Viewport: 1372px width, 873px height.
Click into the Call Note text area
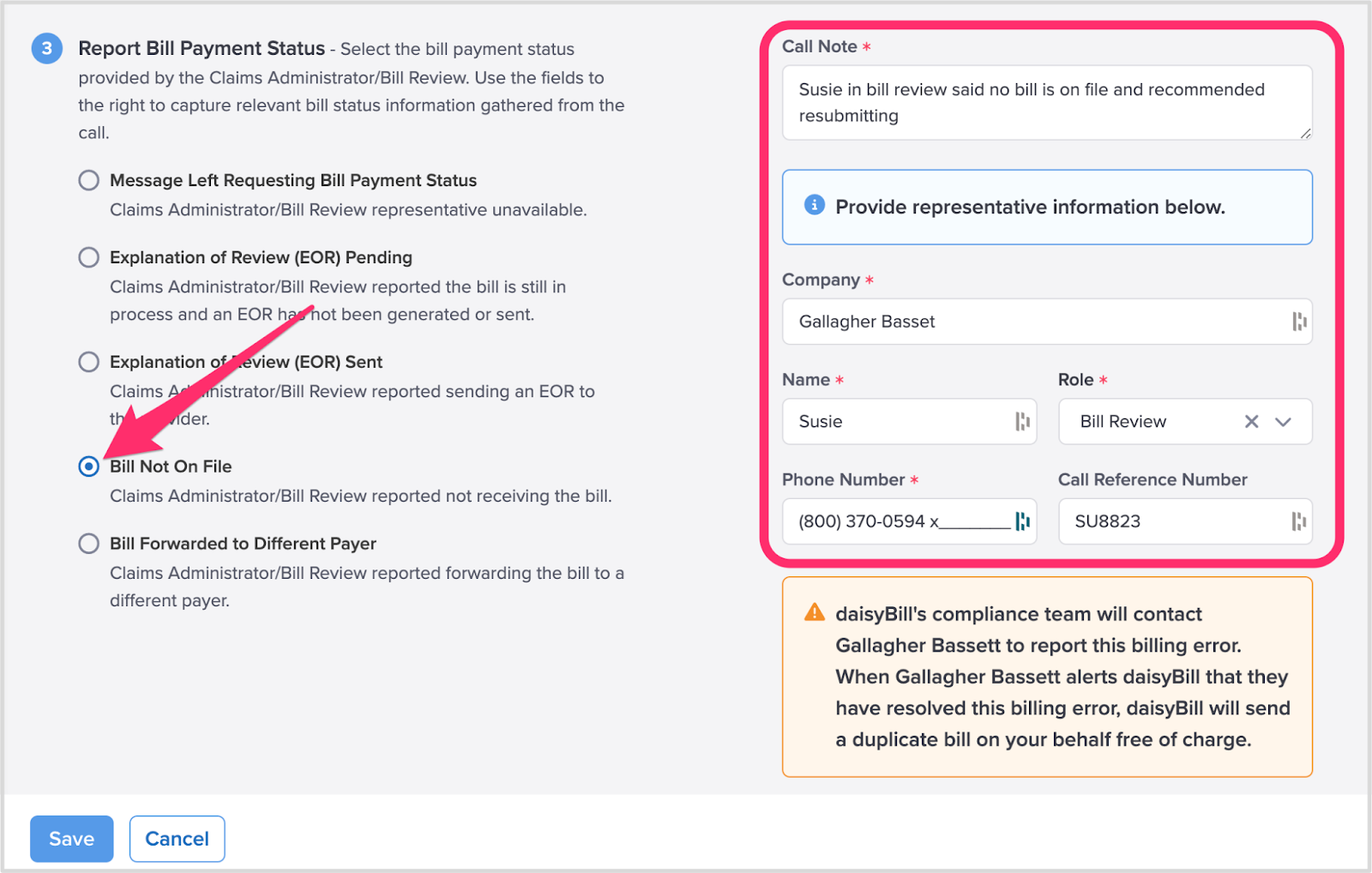(x=1047, y=103)
